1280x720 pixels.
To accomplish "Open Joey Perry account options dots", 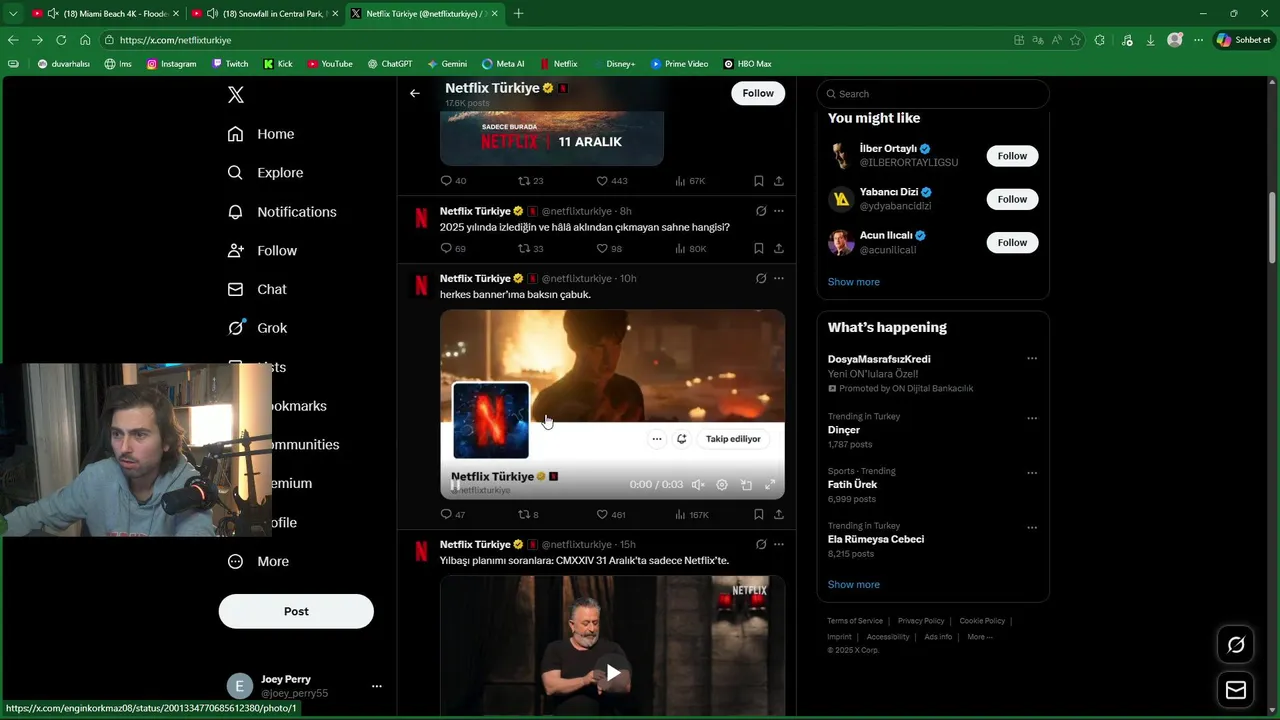I will coord(377,686).
